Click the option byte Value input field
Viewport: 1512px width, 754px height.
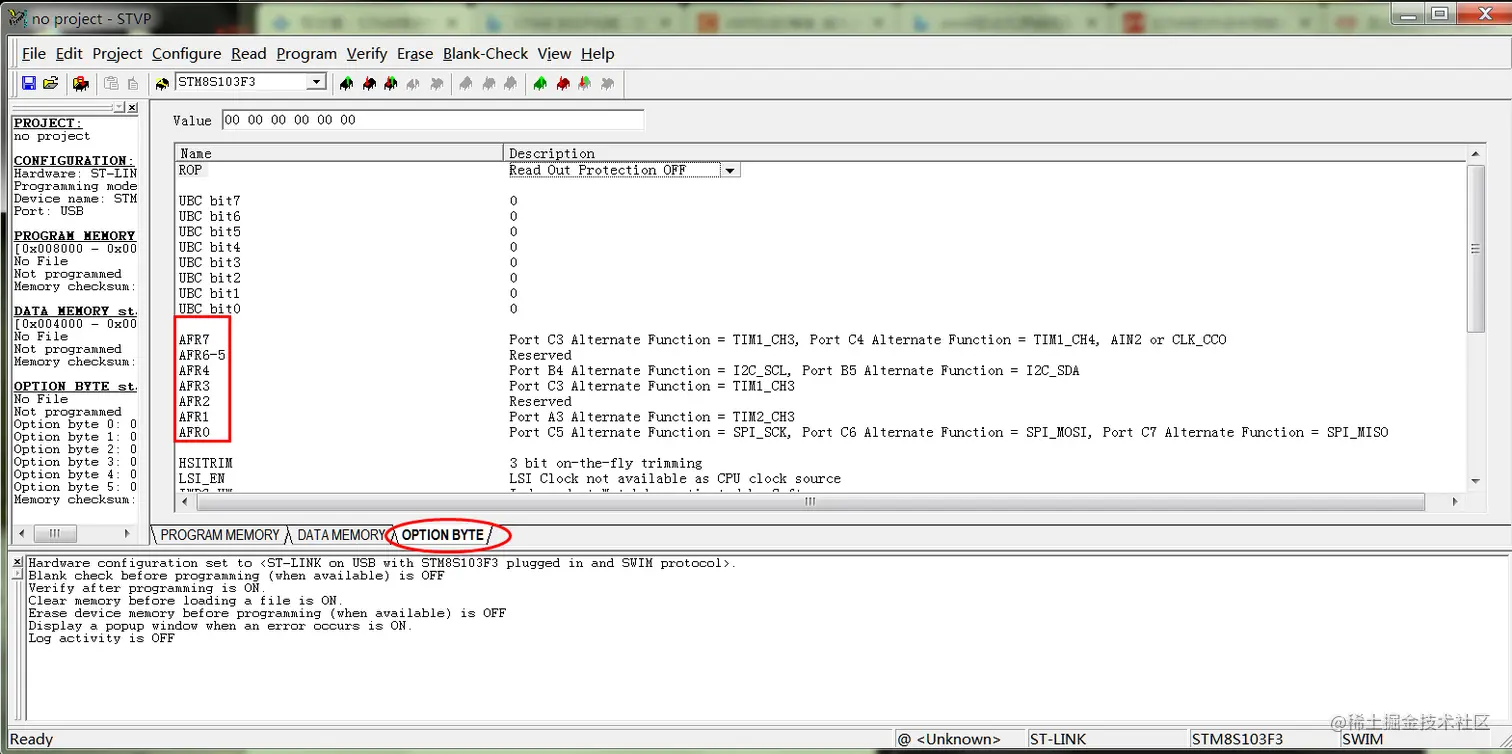coord(432,120)
